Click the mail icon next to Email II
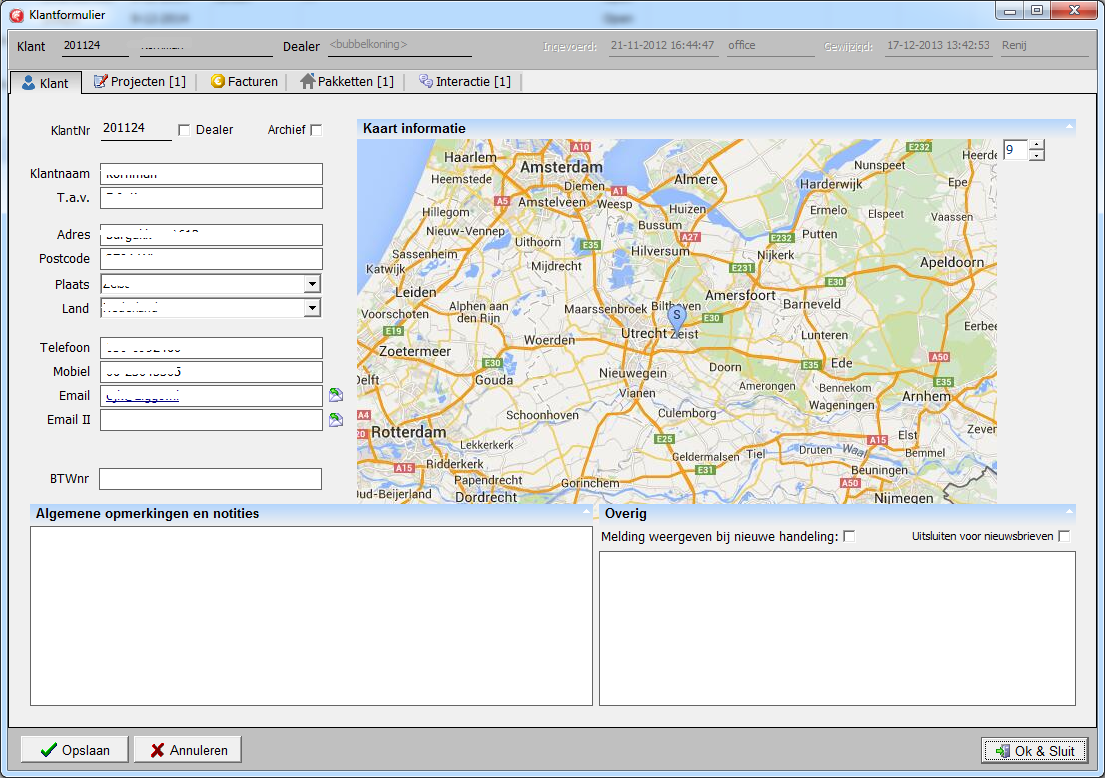This screenshot has width=1105, height=778. click(x=336, y=420)
